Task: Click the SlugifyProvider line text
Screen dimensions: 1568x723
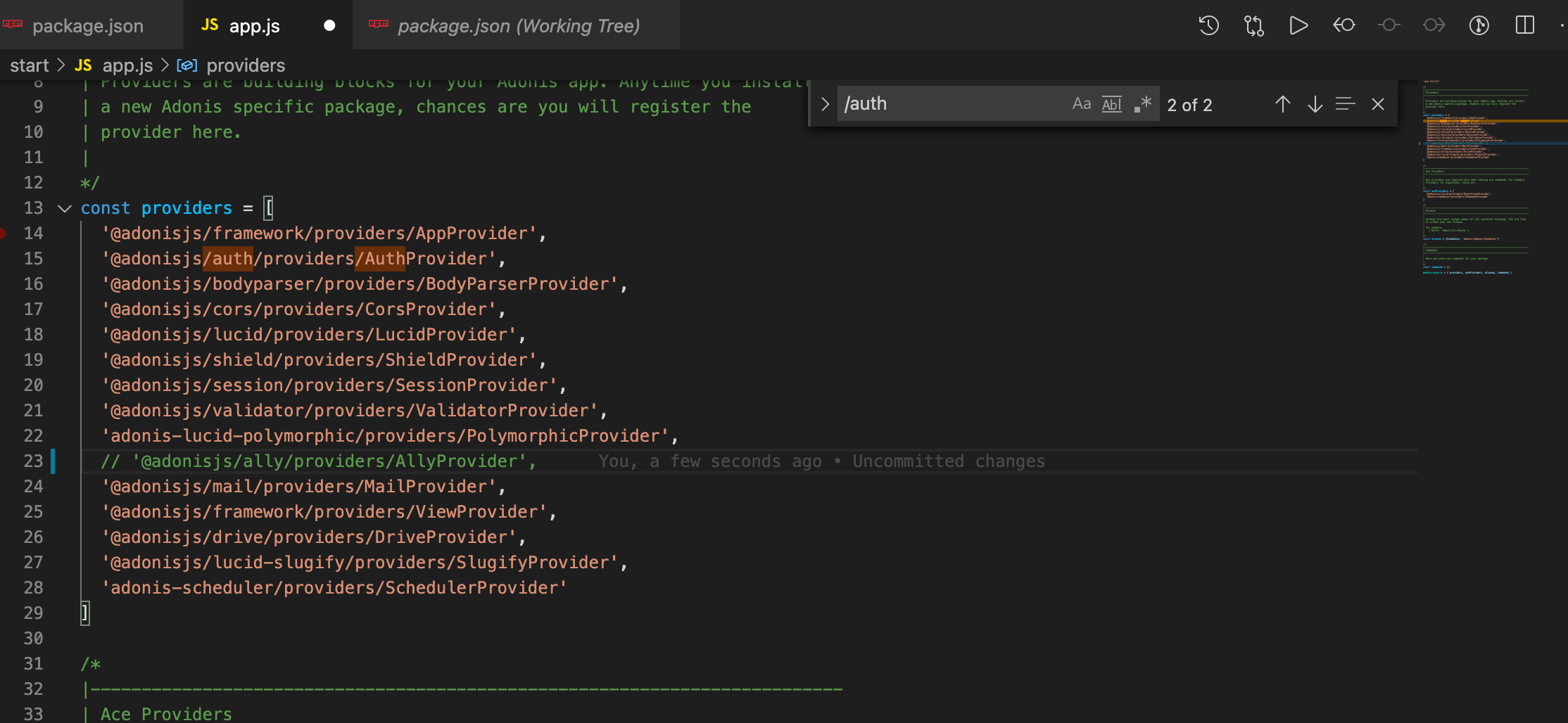Action: [365, 563]
